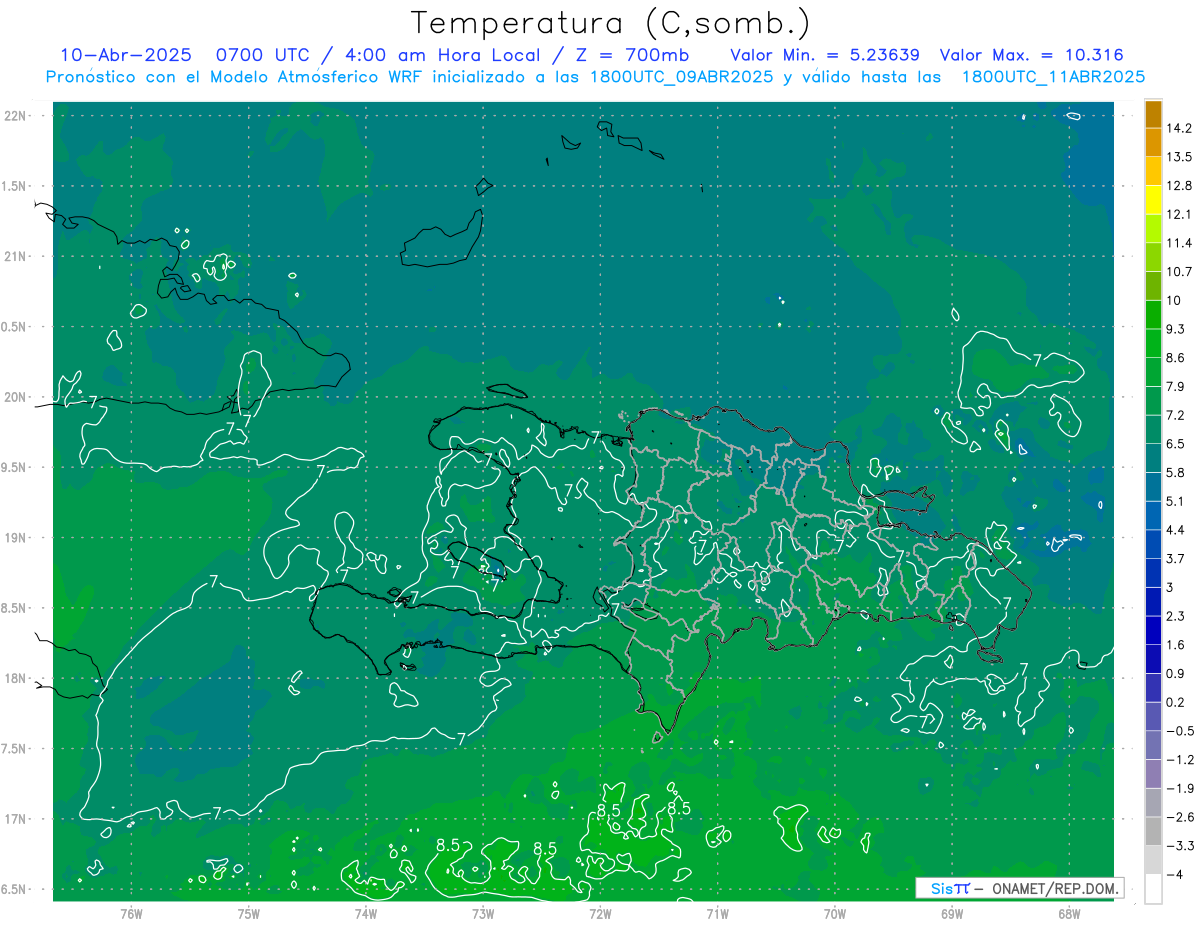
Task: Click the "2.3" color scale label
Action: click(x=1176, y=616)
